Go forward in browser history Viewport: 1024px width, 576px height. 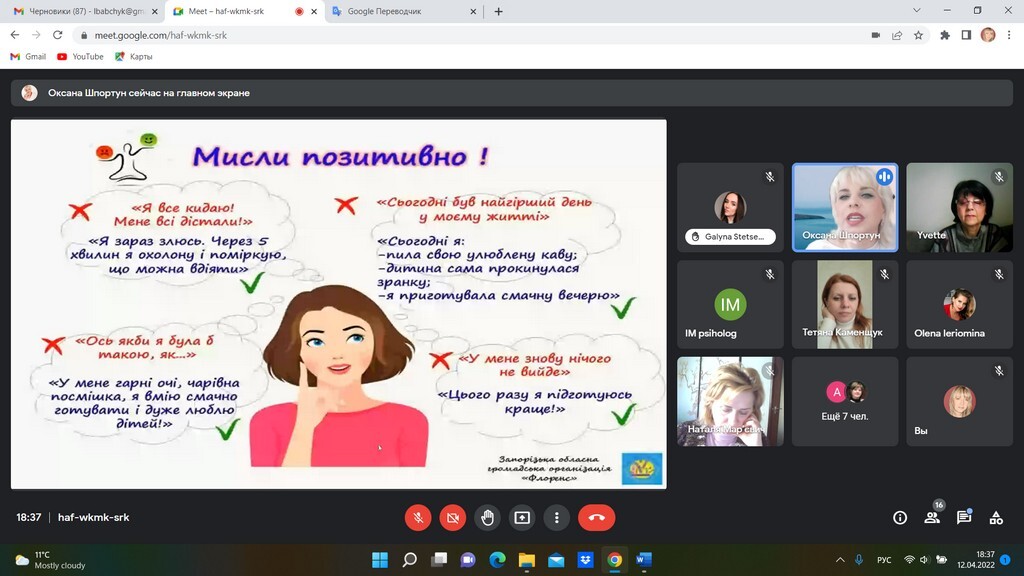tap(37, 35)
